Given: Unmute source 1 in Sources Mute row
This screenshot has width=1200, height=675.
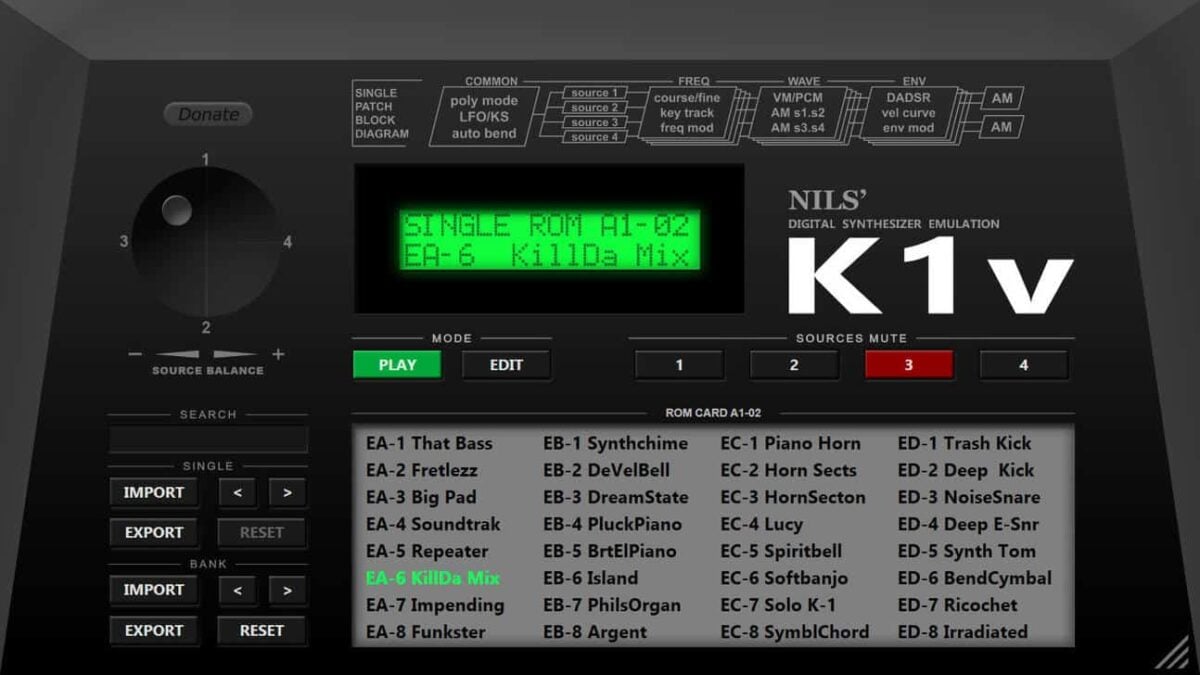Looking at the screenshot, I should 679,365.
